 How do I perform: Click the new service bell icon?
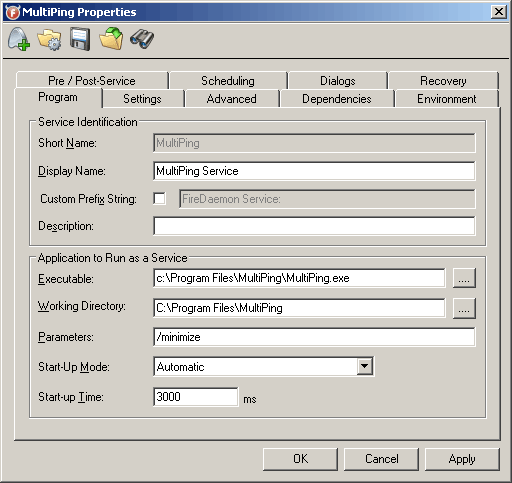(x=19, y=39)
